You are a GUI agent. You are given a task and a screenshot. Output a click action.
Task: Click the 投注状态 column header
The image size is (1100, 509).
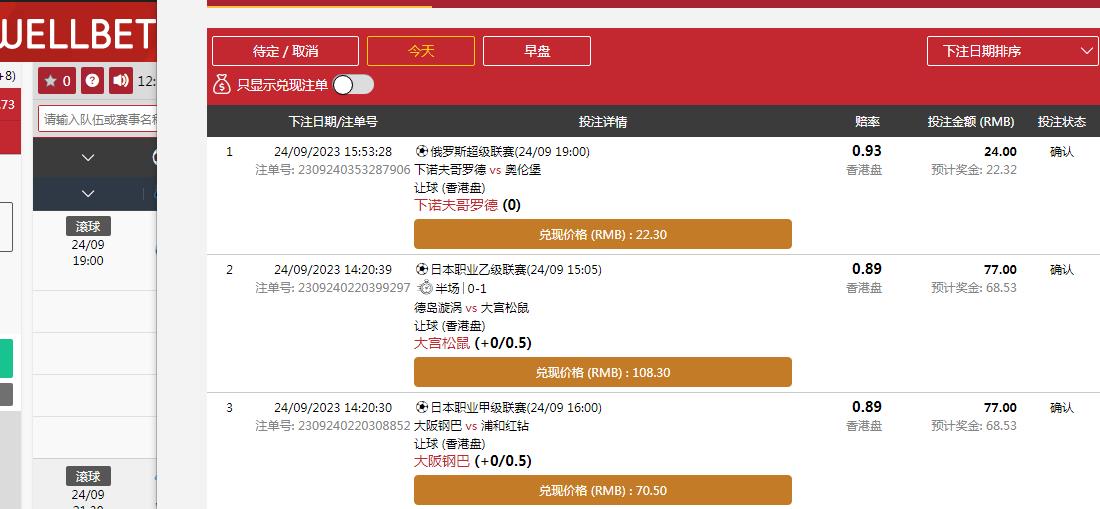[x=1062, y=121]
